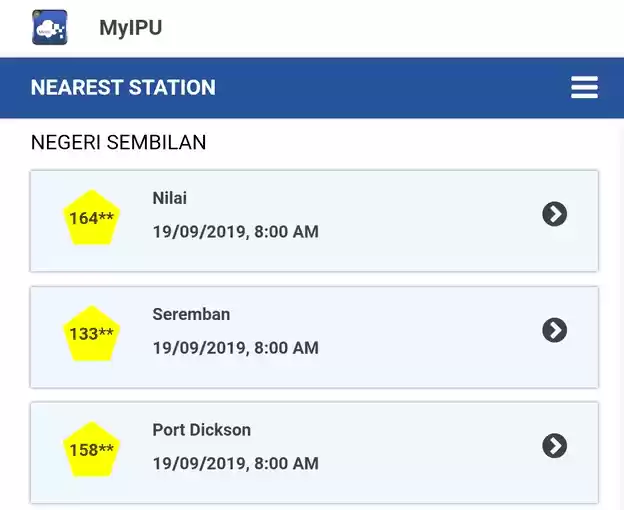Viewport: 624px width, 510px height.
Task: Open the Port Dickson station card
Action: (x=314, y=453)
